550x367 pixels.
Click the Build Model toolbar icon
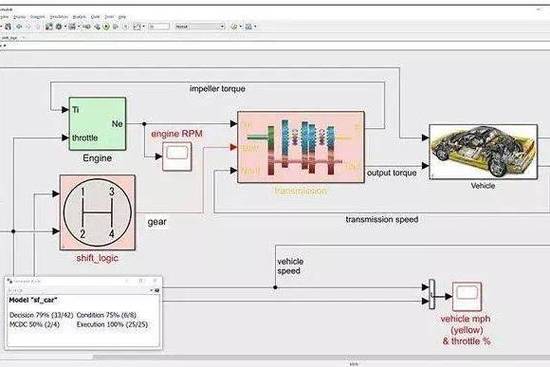coord(248,26)
